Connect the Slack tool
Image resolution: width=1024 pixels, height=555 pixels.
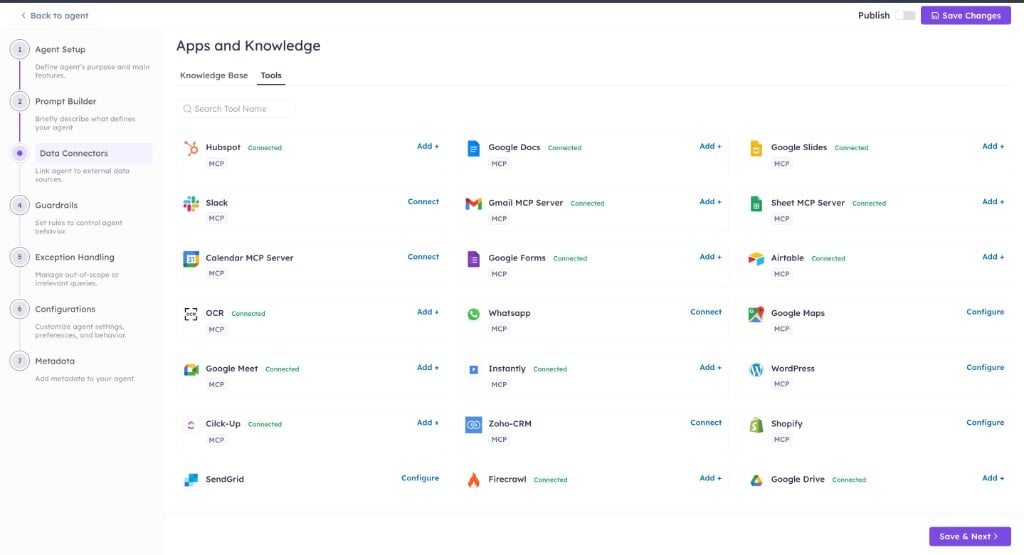point(423,201)
